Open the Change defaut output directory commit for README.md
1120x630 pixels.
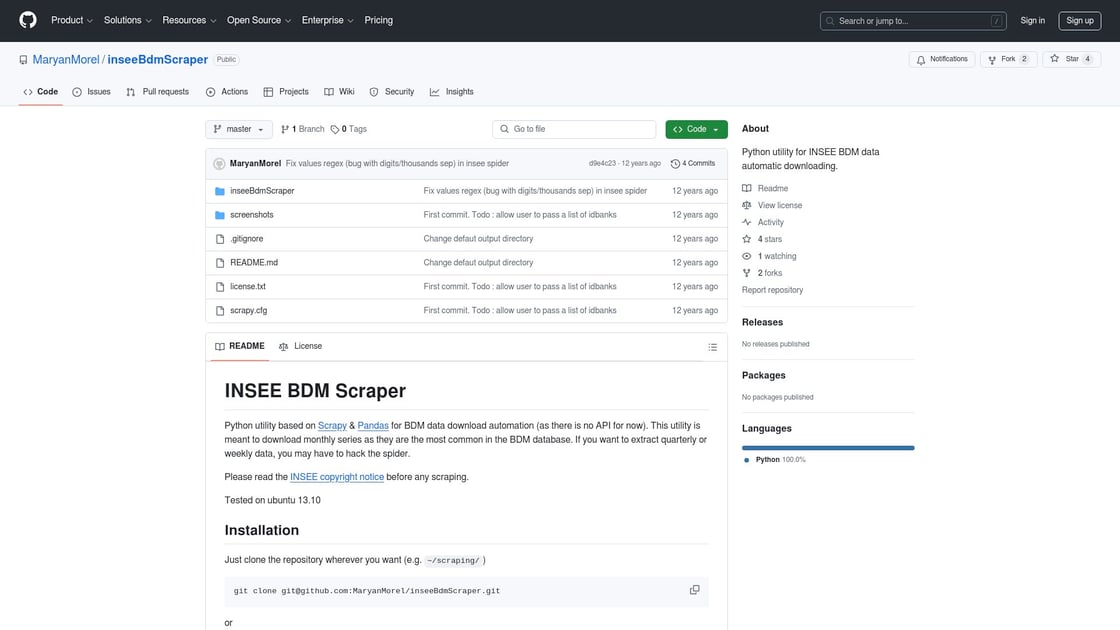pyautogui.click(x=478, y=262)
